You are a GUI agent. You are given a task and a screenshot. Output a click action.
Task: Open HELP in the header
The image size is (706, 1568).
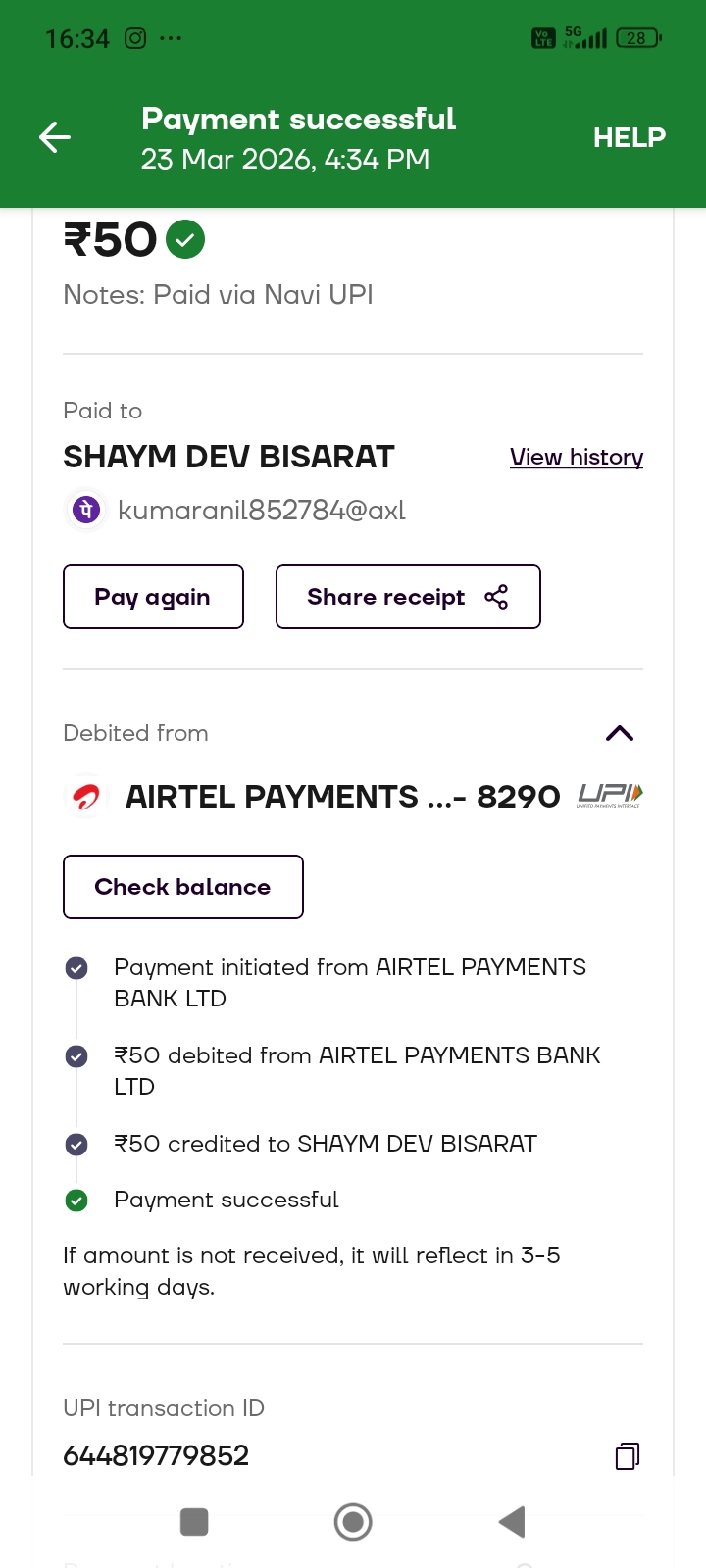coord(629,137)
